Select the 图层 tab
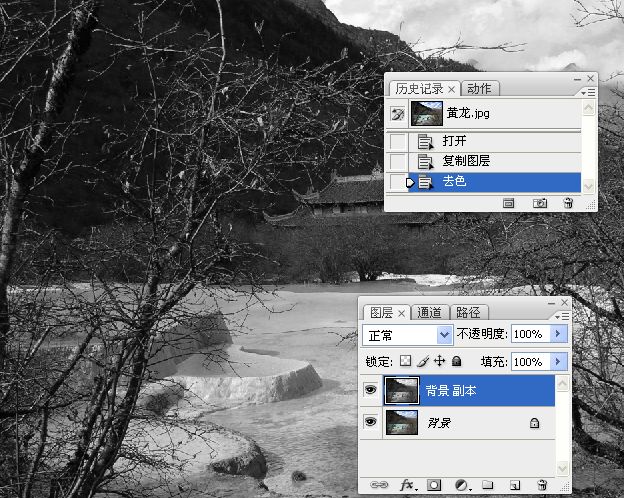The image size is (624, 498). pos(382,313)
